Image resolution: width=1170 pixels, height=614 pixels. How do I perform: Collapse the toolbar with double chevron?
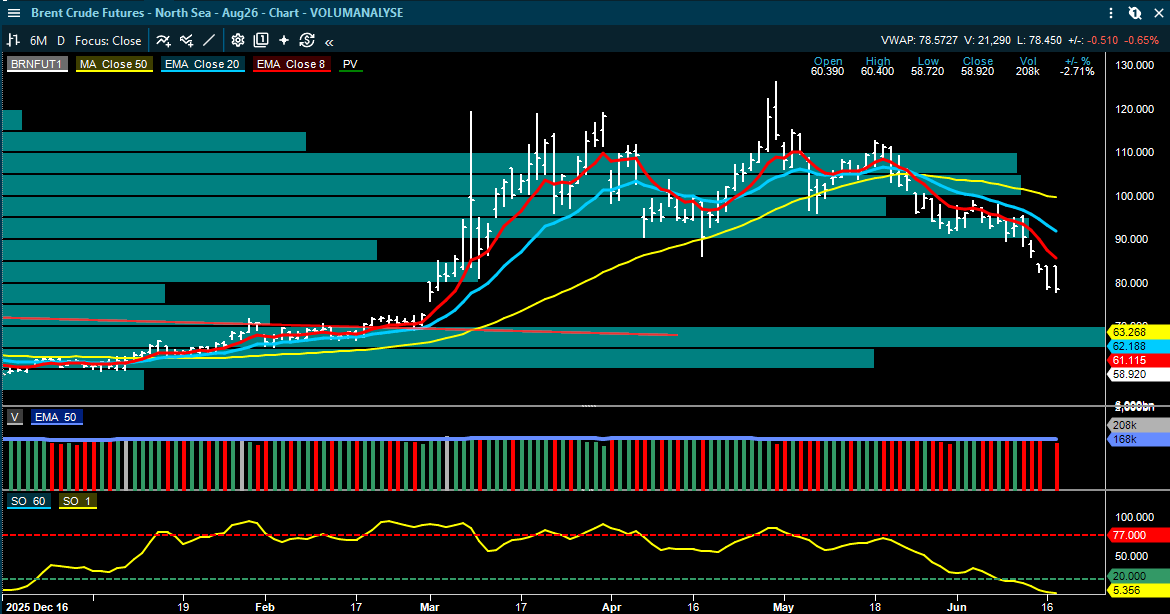pyautogui.click(x=329, y=42)
